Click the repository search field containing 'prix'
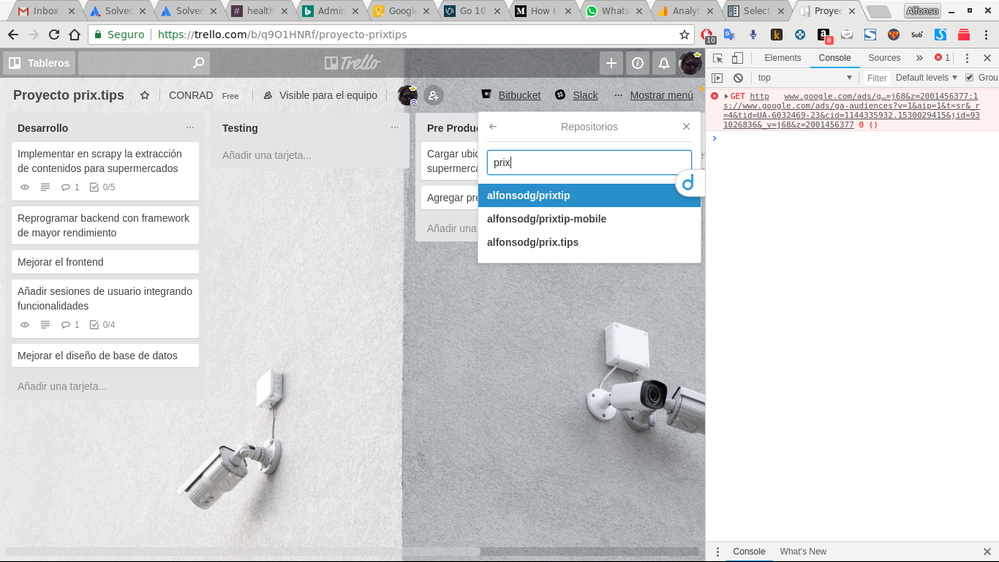 click(x=589, y=162)
